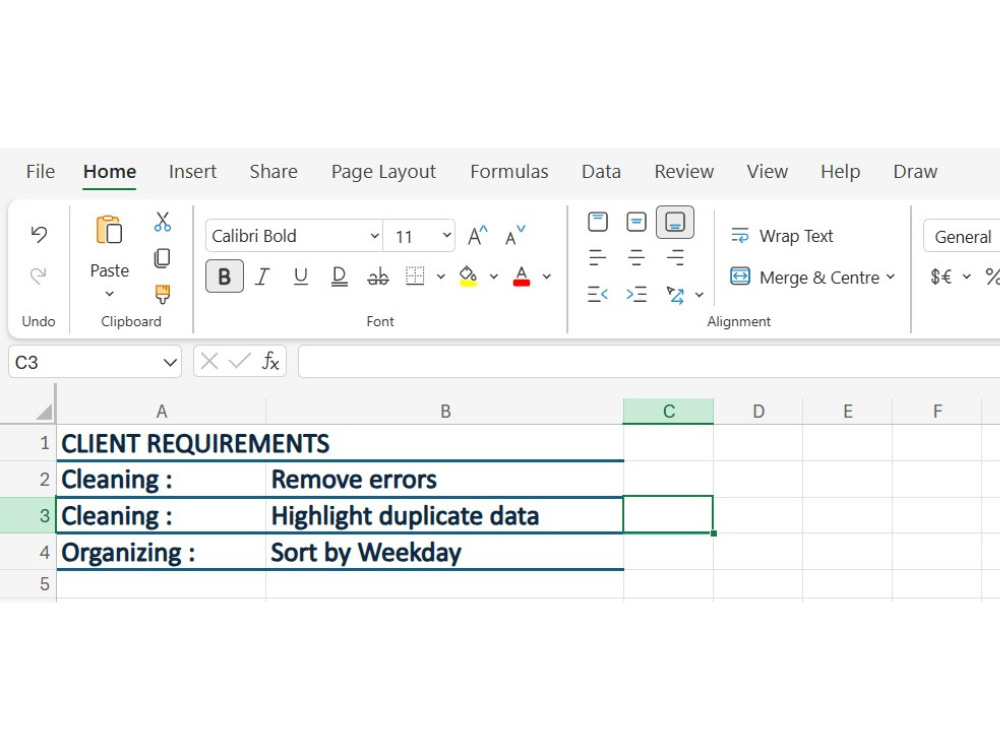Switch to the Insert tab
This screenshot has width=1000, height=750.
pyautogui.click(x=193, y=172)
